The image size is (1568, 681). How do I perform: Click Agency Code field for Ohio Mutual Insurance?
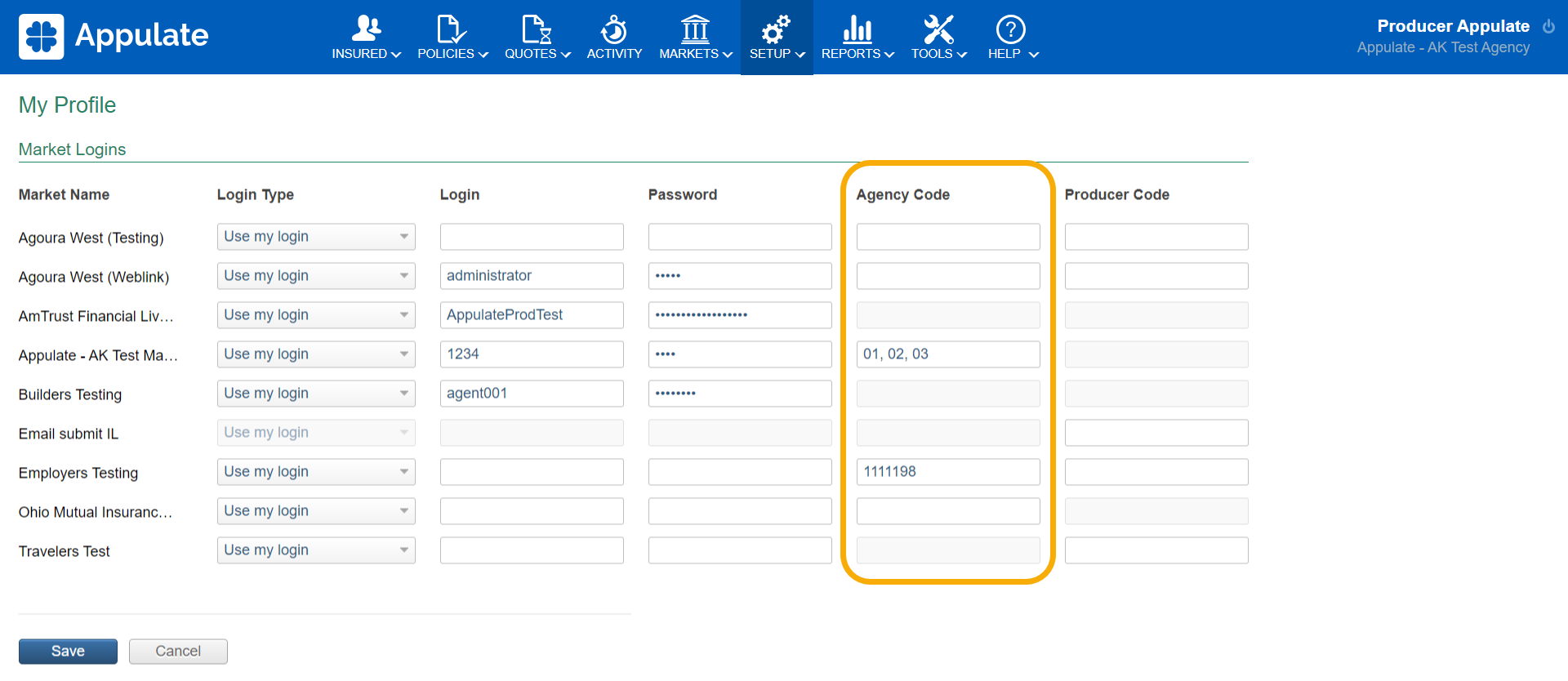tap(948, 511)
